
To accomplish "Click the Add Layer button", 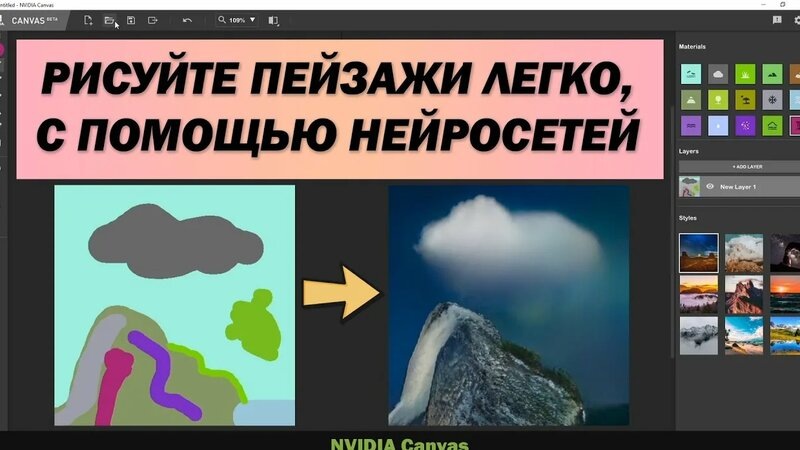I will click(x=739, y=167).
